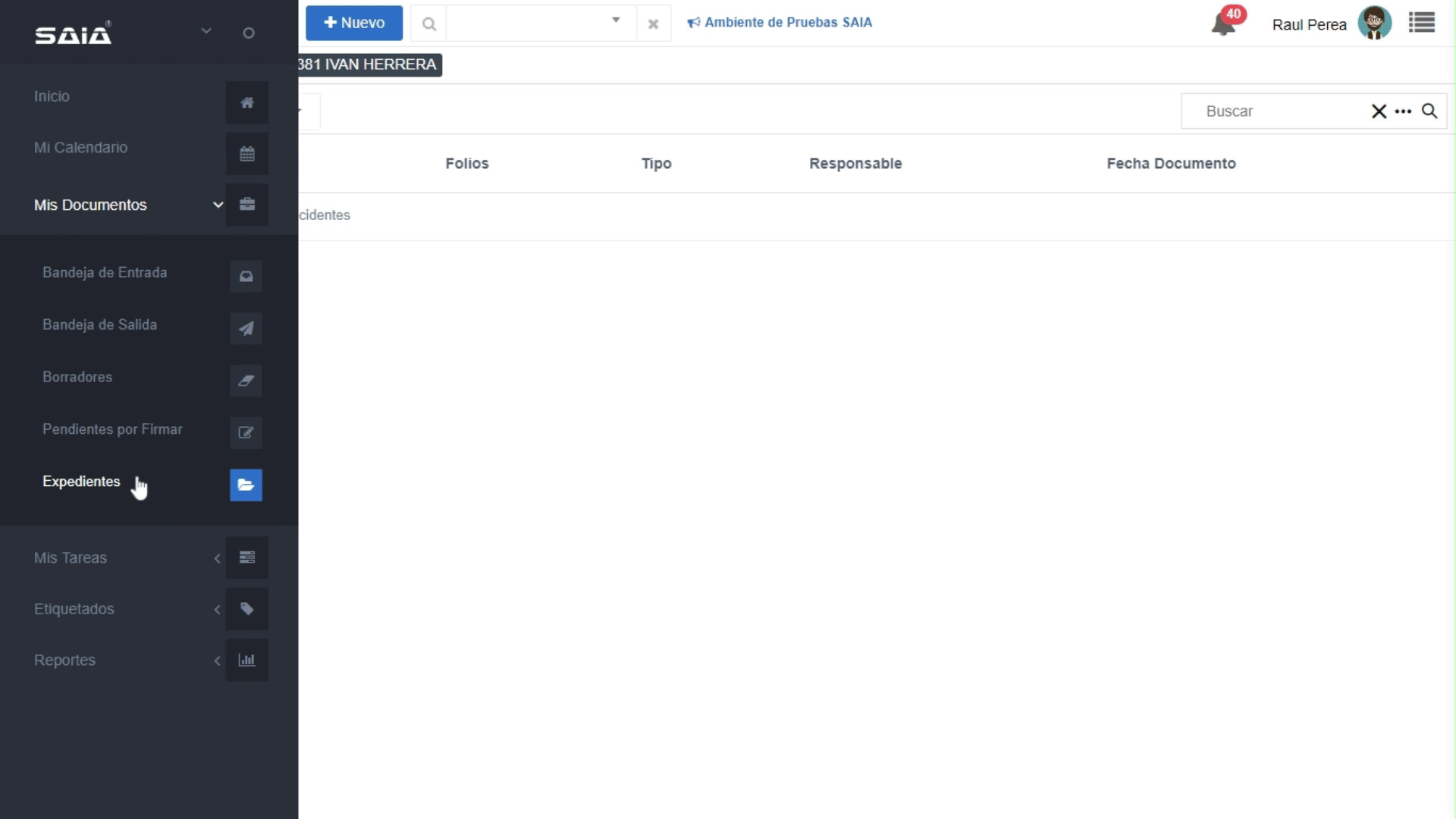Screen dimensions: 1456x819
Task: Open the Mi Calendario calendar icon
Action: [246, 154]
